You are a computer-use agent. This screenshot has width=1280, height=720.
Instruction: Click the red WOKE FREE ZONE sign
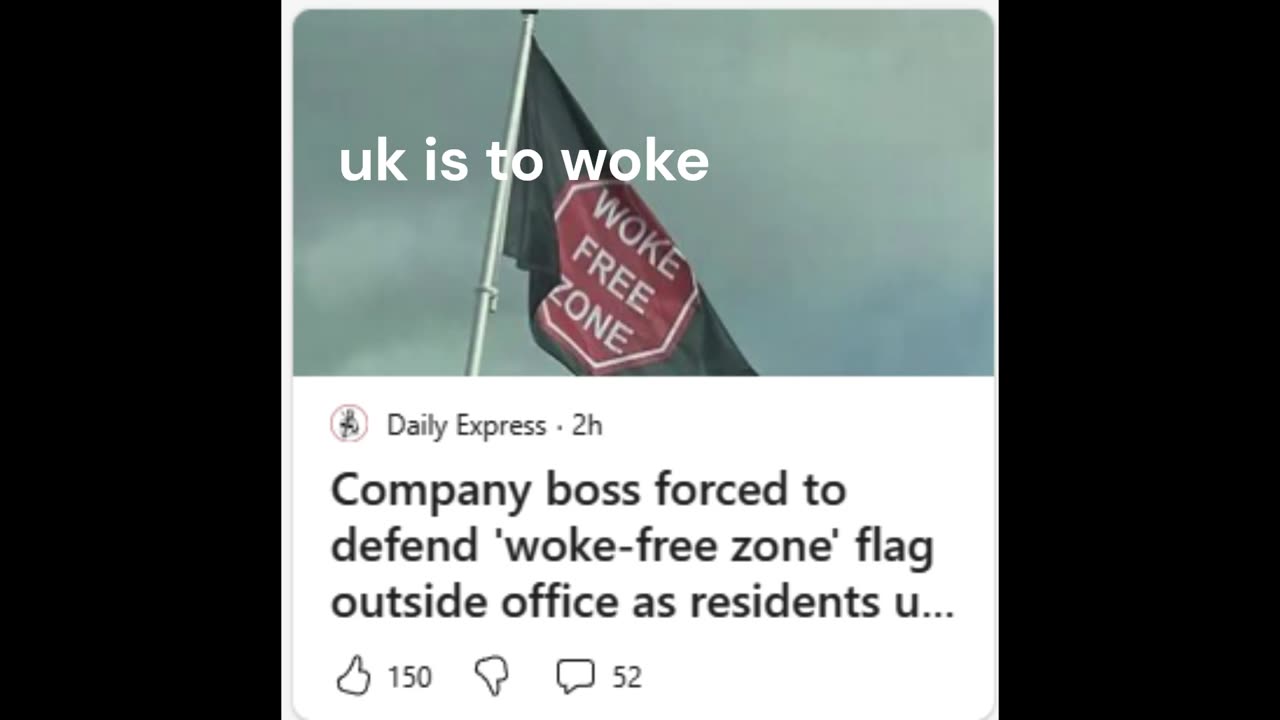615,277
